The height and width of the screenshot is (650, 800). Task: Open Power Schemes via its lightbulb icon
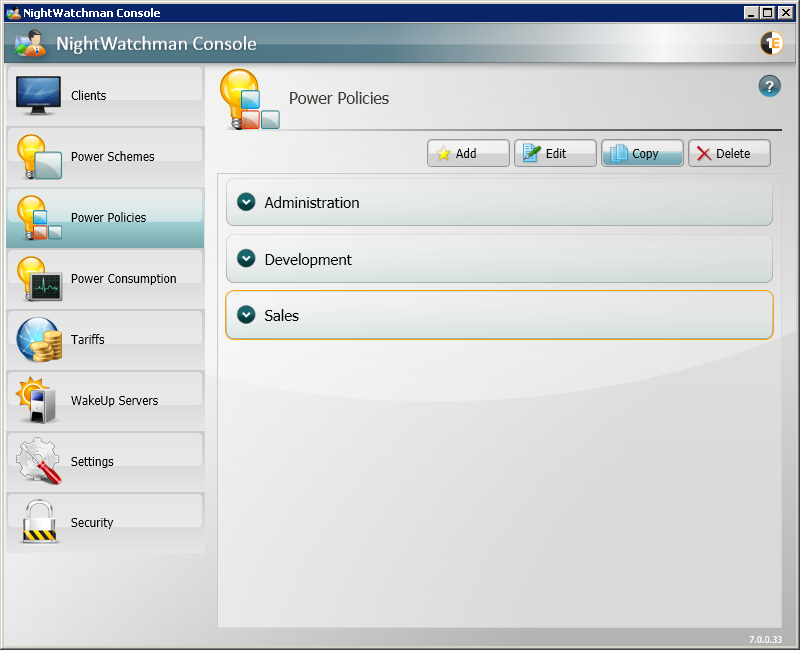pyautogui.click(x=39, y=157)
